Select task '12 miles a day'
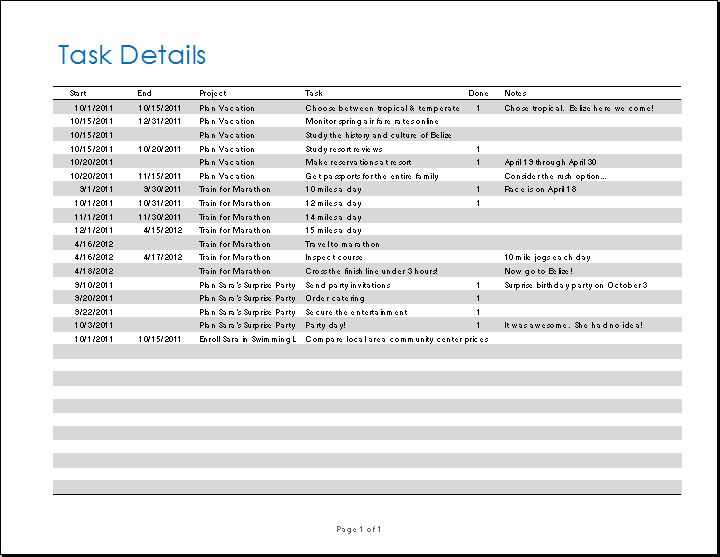 click(x=333, y=203)
